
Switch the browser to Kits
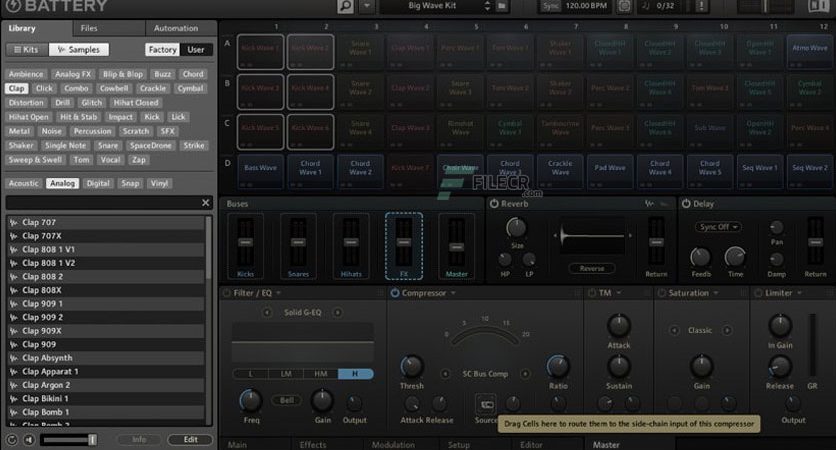(x=27, y=50)
